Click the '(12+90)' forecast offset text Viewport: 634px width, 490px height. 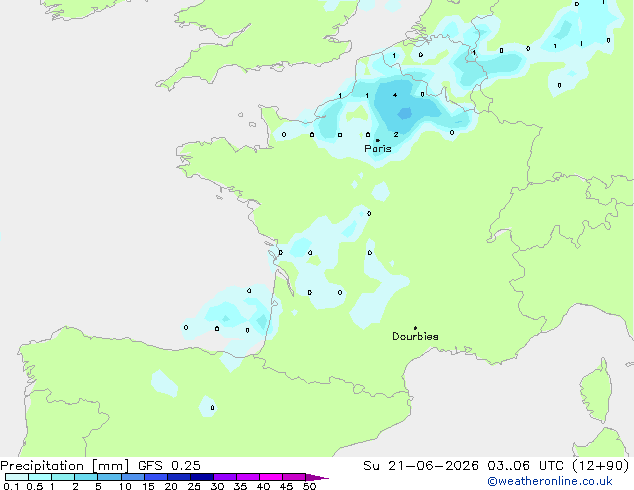point(600,466)
